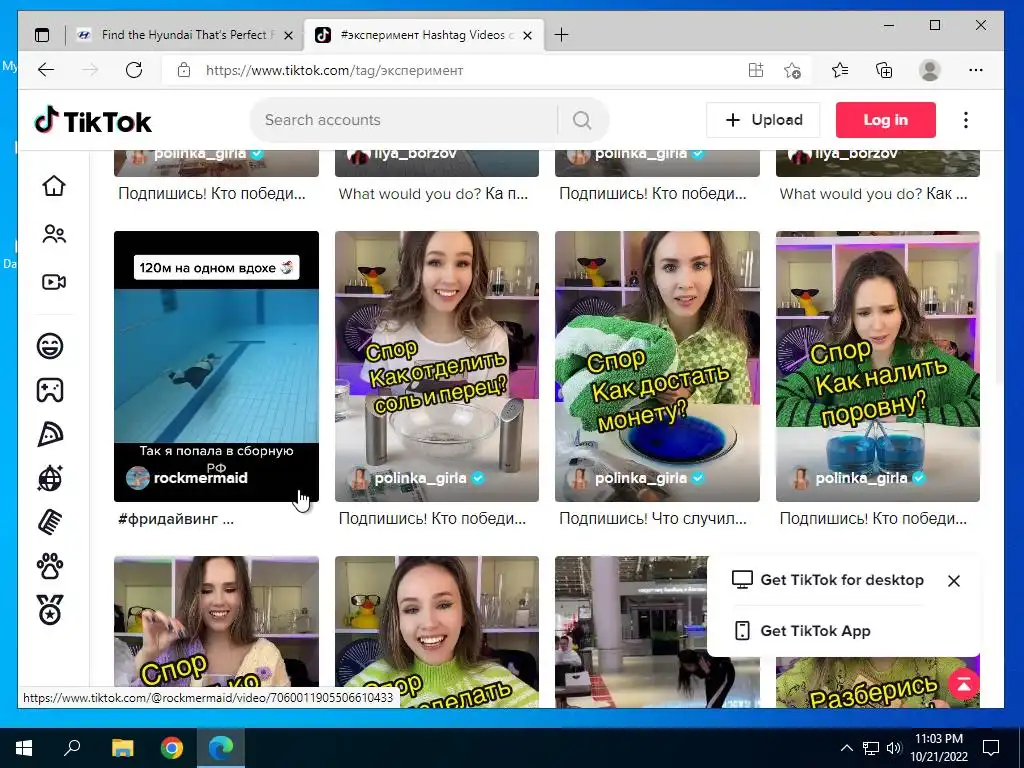Open the volume speaker icon in tray

point(894,748)
